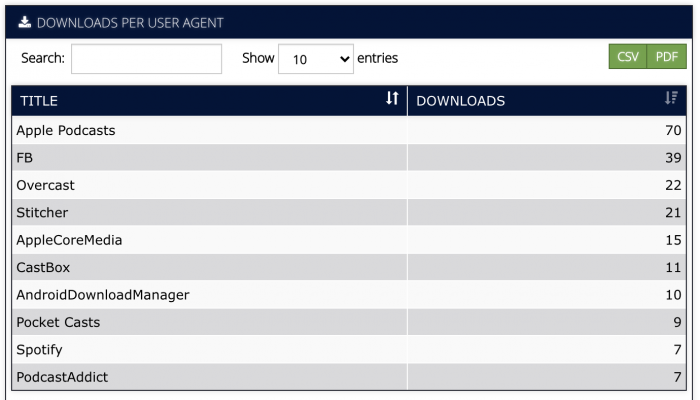The image size is (700, 400).
Task: Click the 21 downloads value for Stitcher
Action: (673, 212)
